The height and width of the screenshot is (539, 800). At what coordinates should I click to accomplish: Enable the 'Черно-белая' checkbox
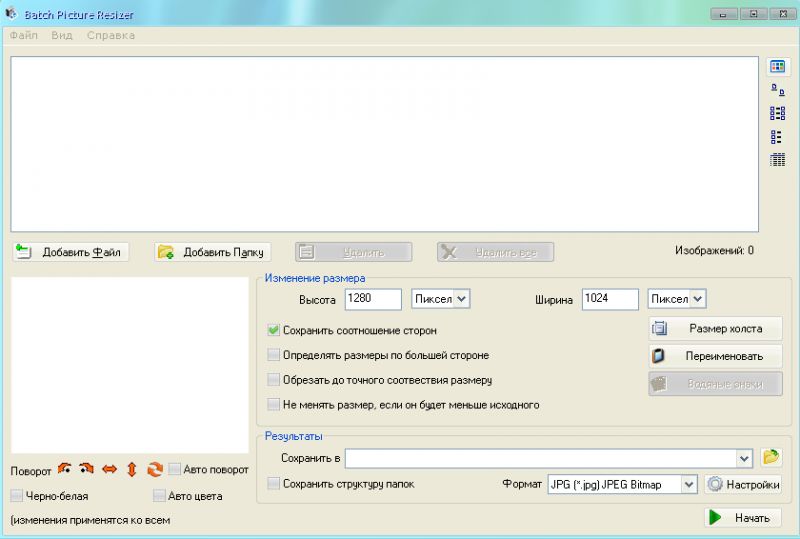17,495
